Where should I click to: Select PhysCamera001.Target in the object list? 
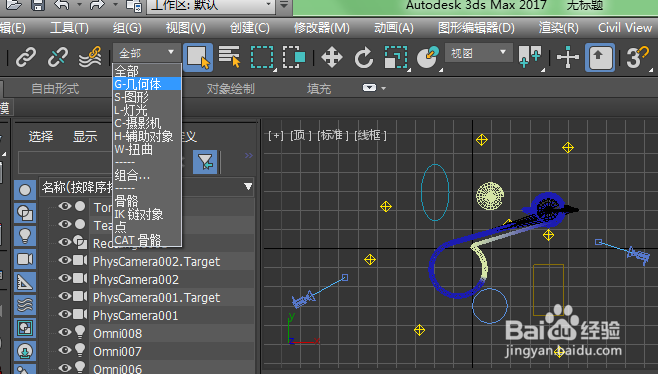(x=156, y=298)
